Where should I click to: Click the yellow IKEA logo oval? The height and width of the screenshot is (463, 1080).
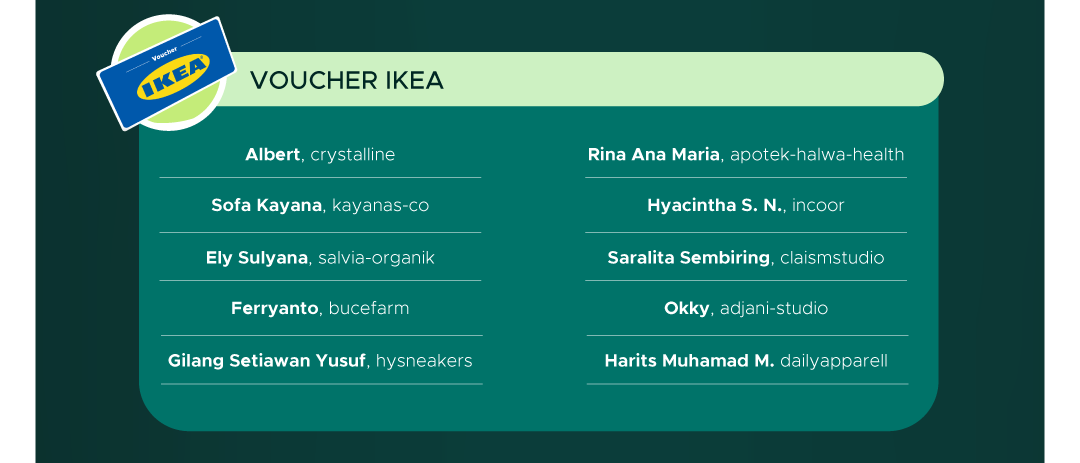pos(173,76)
